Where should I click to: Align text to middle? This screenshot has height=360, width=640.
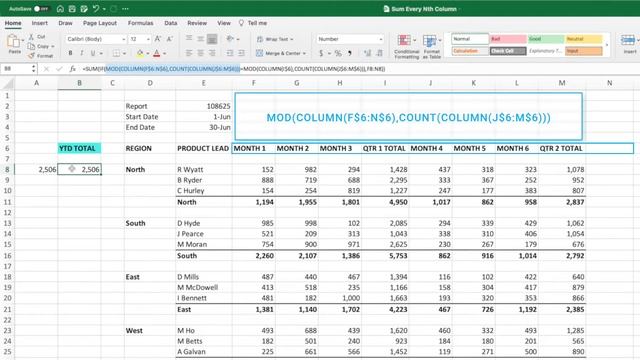200,39
